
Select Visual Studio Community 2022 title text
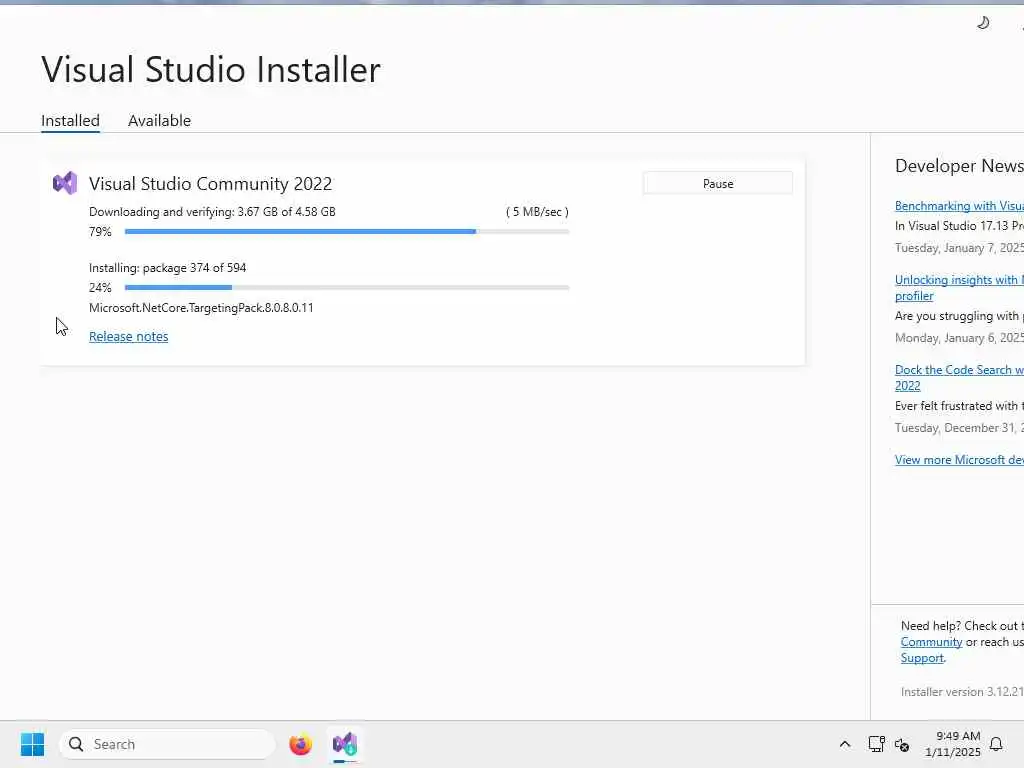click(x=210, y=184)
